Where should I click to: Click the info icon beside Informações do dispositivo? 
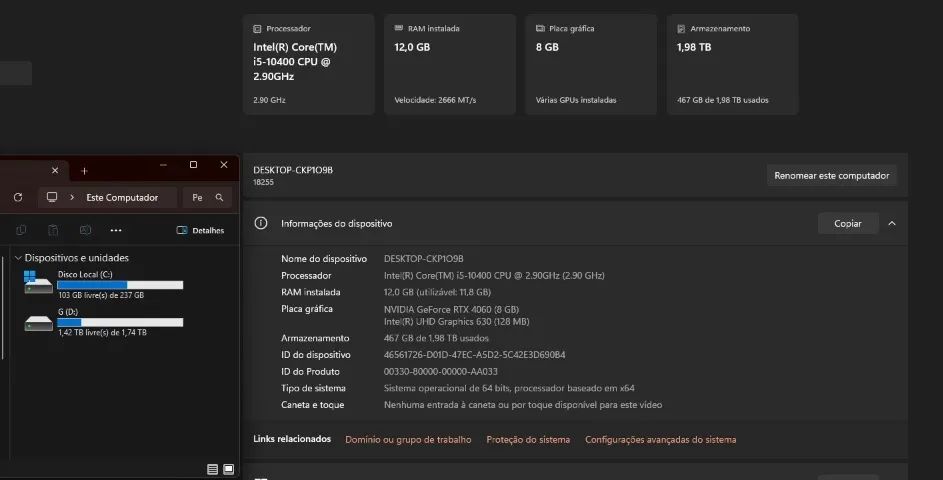[260, 223]
